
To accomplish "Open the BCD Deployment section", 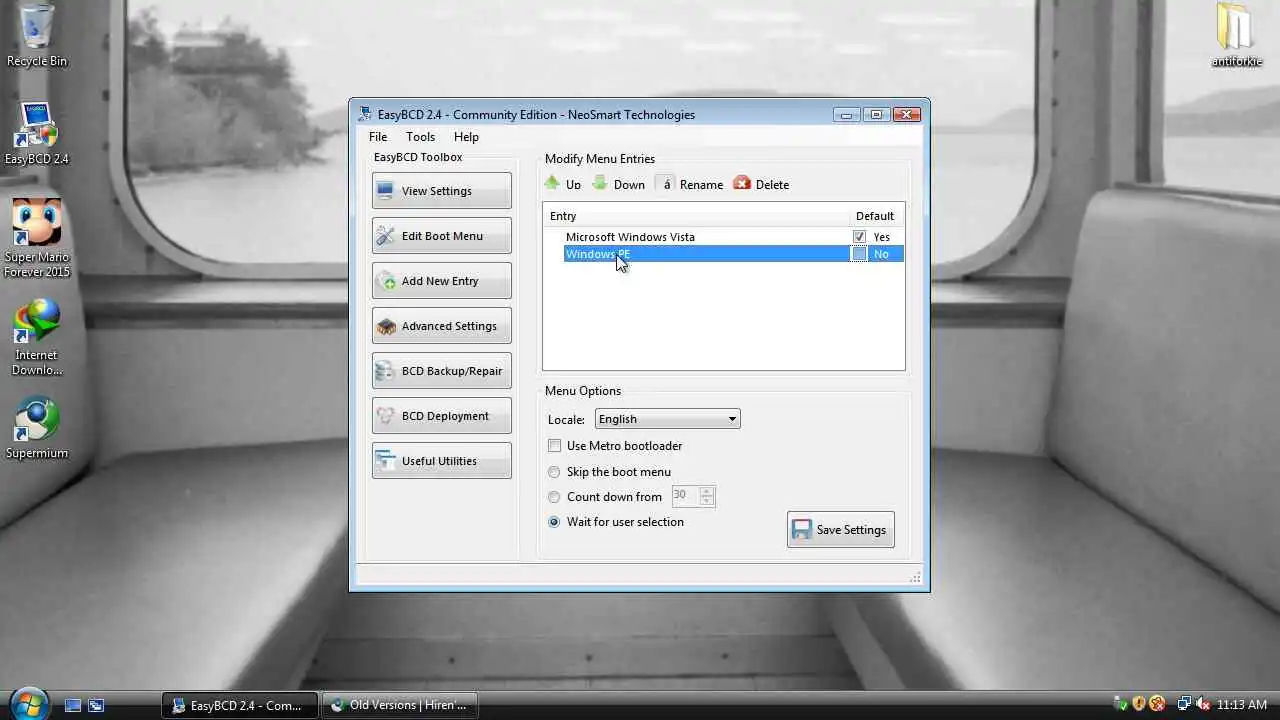I will [441, 416].
